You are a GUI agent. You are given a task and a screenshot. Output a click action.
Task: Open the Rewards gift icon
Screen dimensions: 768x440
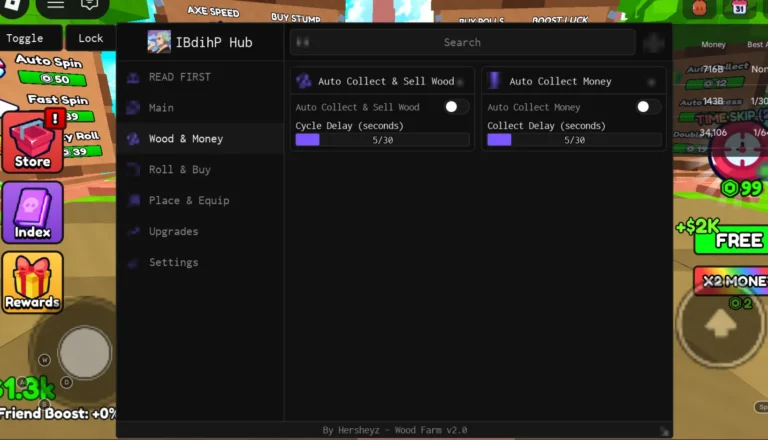coord(32,282)
